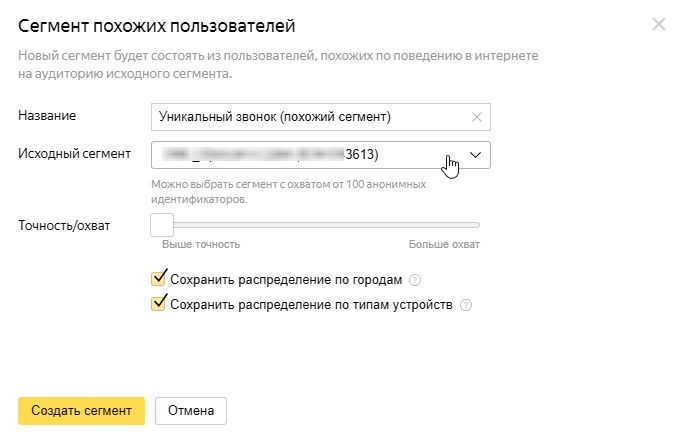This screenshot has width=683, height=440.
Task: Click the Больше охват slider label
Action: 444,244
